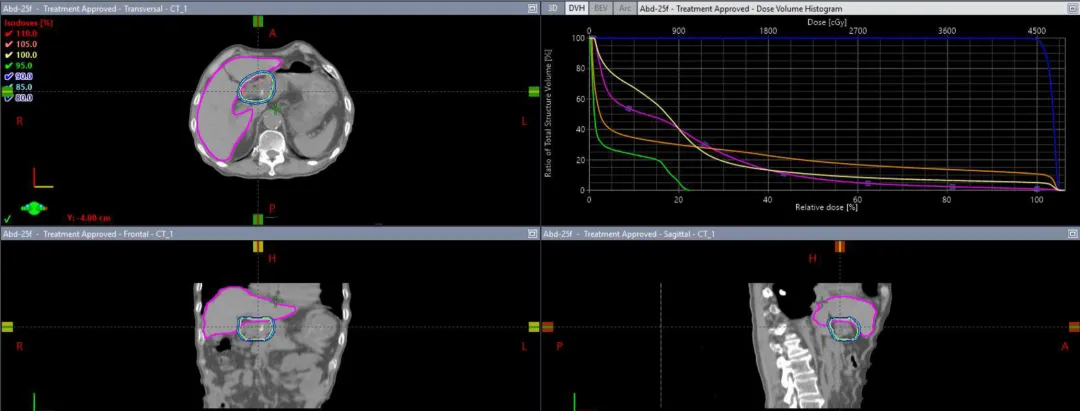This screenshot has width=1080, height=411.
Task: Click right-edge plane marker in Sagittal view
Action: (x=1073, y=327)
